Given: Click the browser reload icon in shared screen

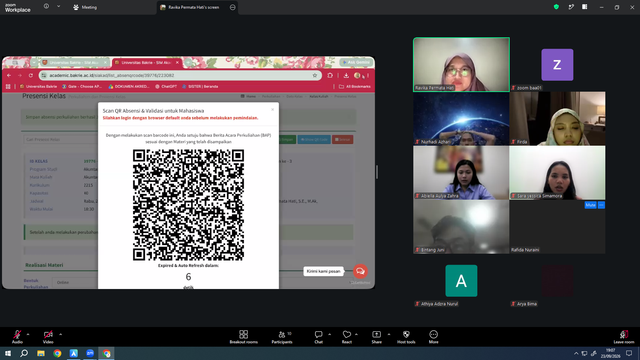Looking at the screenshot, I should 31,76.
